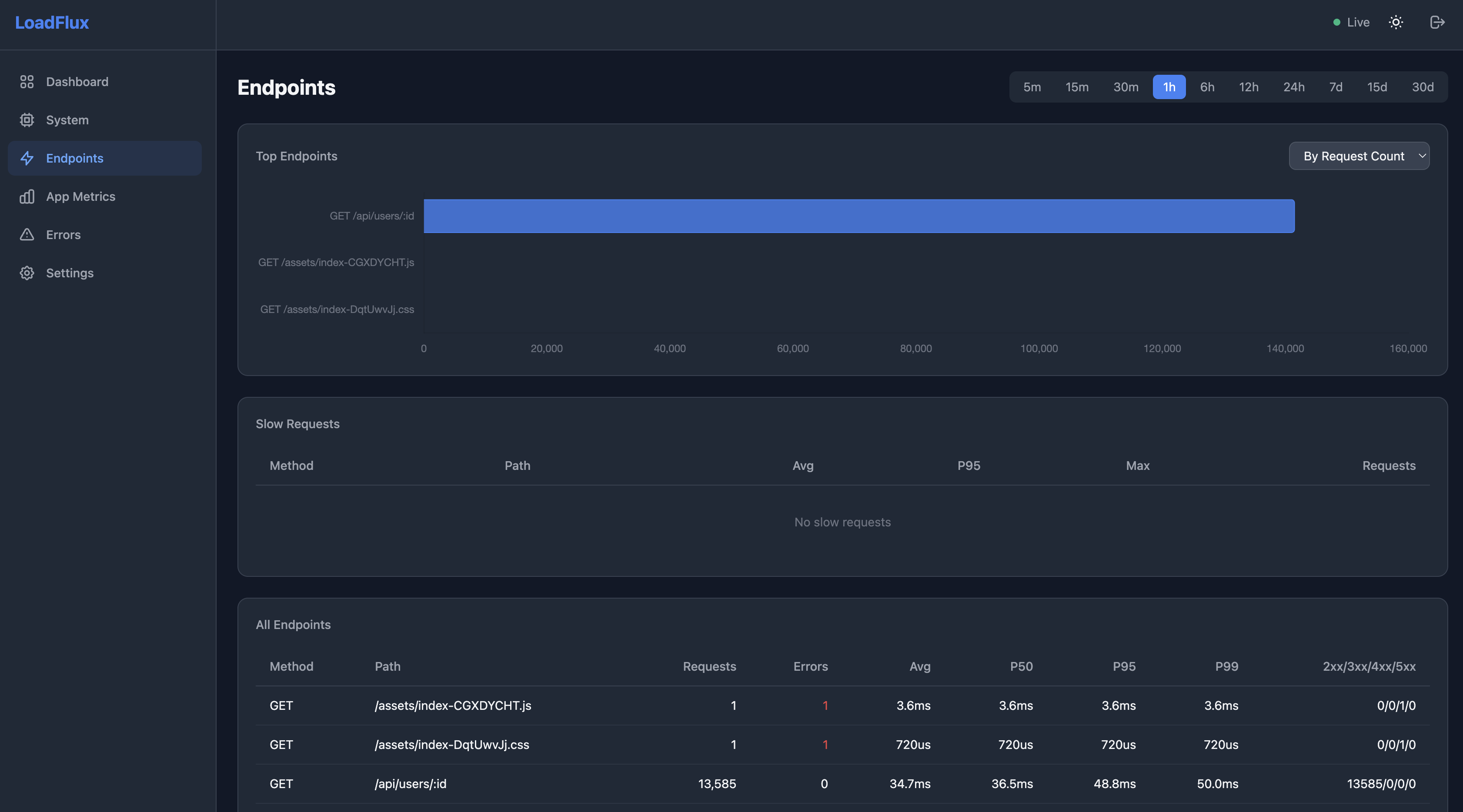Click the LoadFlux logo link
The image size is (1463, 812).
[x=52, y=23]
